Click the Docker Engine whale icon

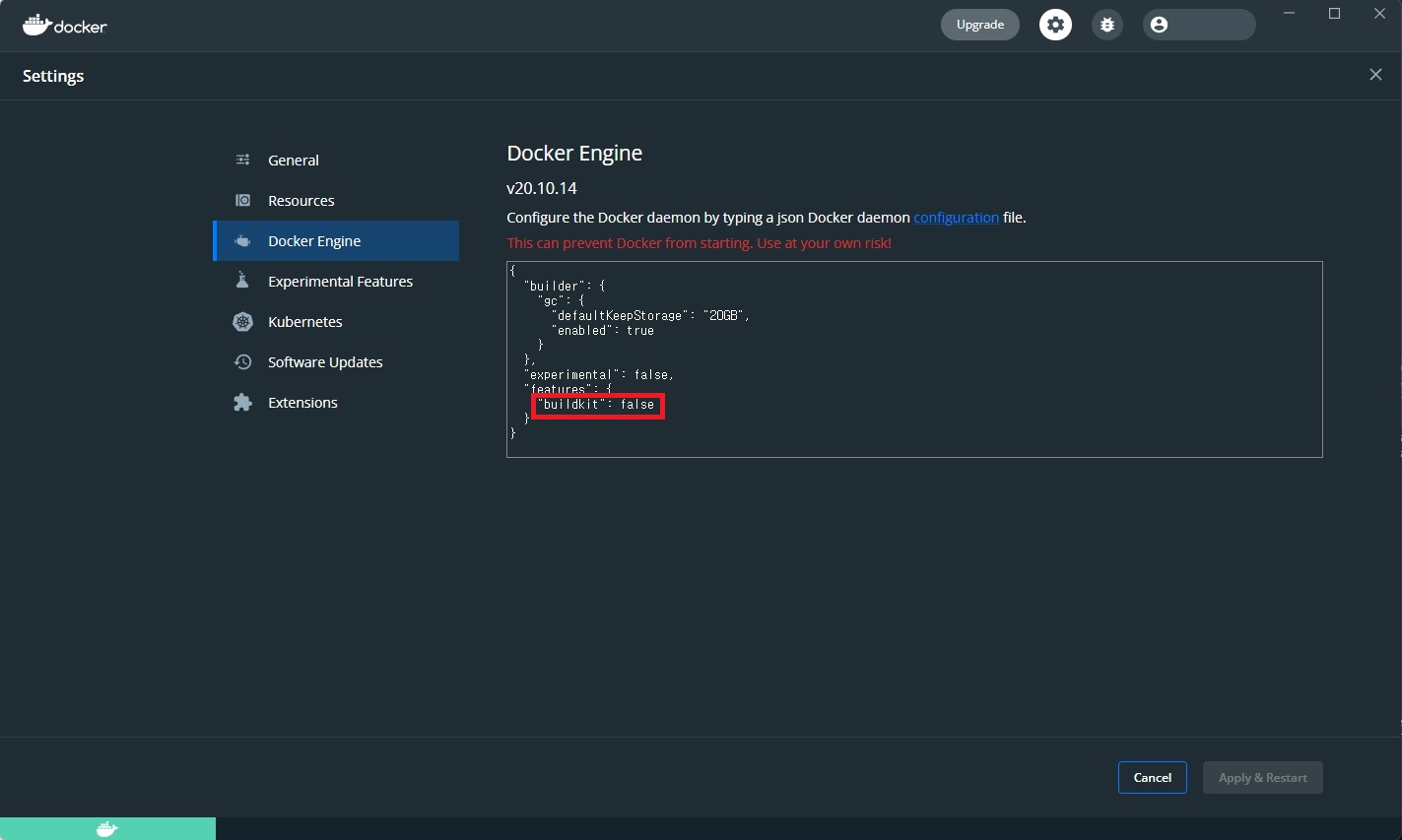pyautogui.click(x=242, y=240)
